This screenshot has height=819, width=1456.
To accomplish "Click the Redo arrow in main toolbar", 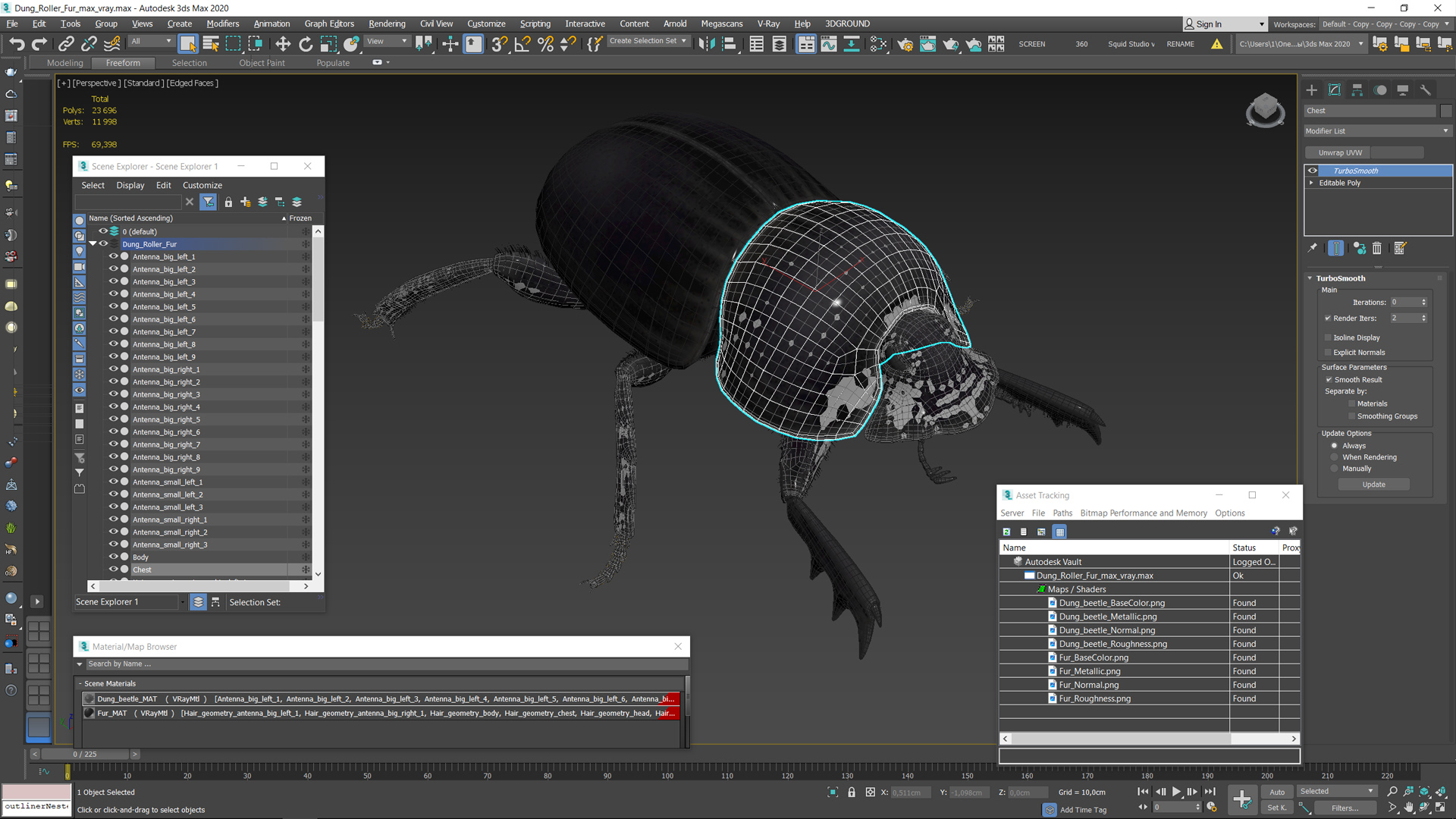I will pyautogui.click(x=40, y=44).
